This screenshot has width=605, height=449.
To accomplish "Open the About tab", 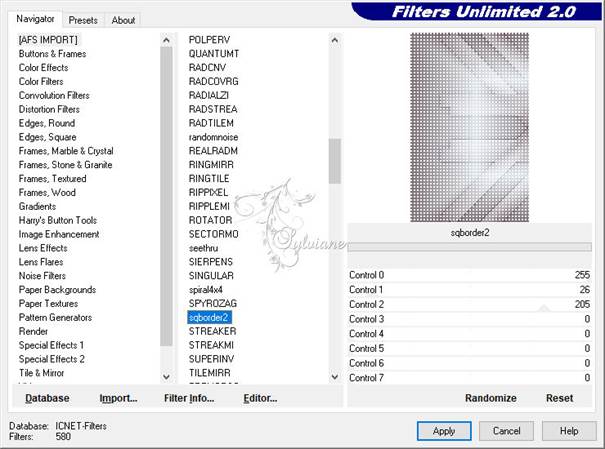I will coord(123,20).
